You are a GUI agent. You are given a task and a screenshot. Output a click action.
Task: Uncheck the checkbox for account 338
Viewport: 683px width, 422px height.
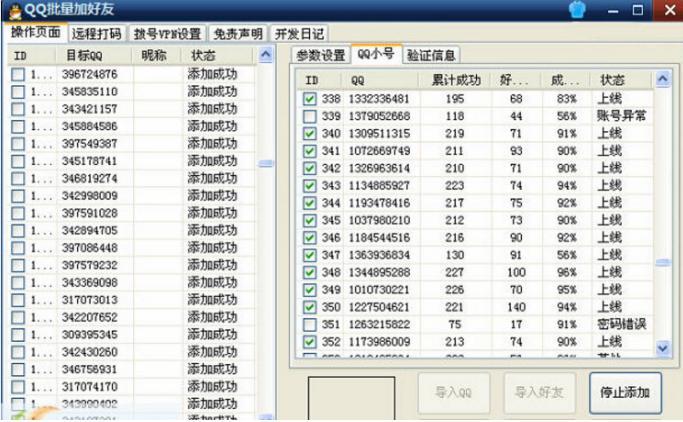(310, 99)
